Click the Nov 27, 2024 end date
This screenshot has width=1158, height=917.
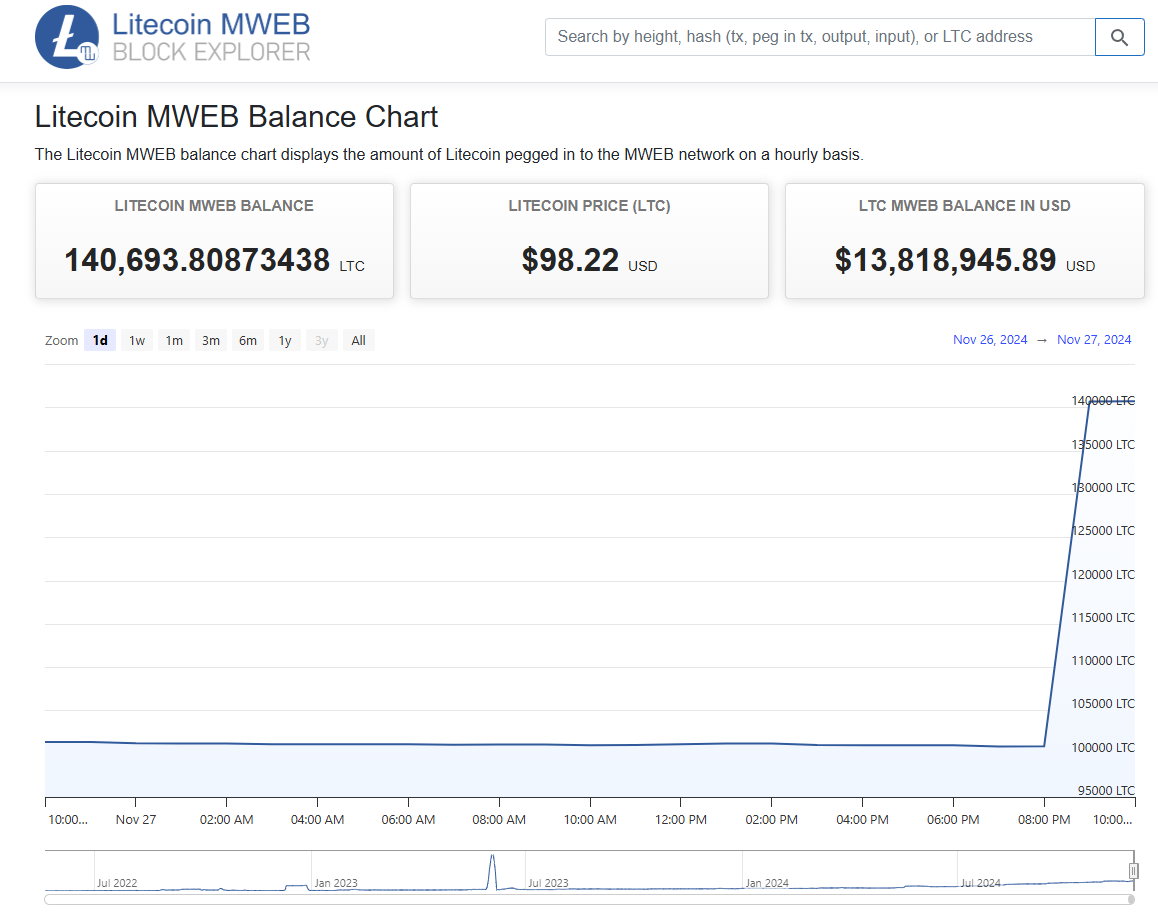1094,340
